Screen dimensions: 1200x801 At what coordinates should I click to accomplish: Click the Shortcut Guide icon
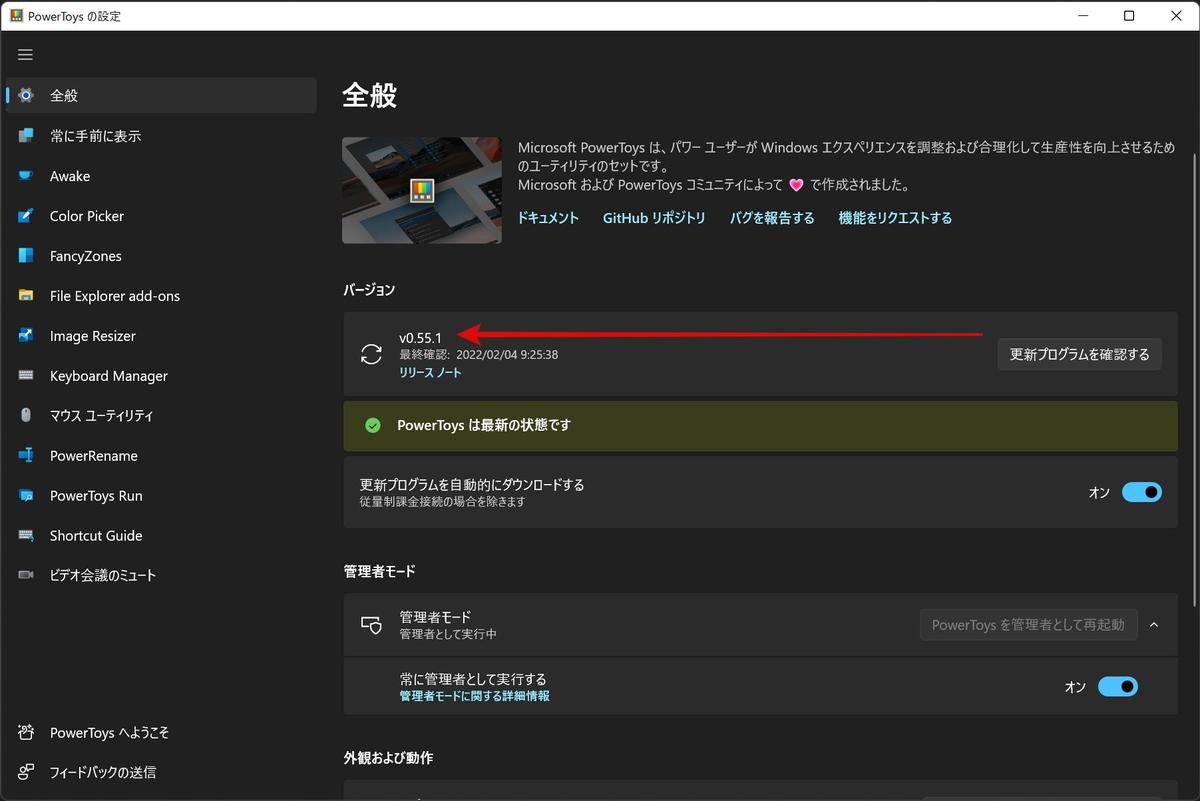[26, 536]
